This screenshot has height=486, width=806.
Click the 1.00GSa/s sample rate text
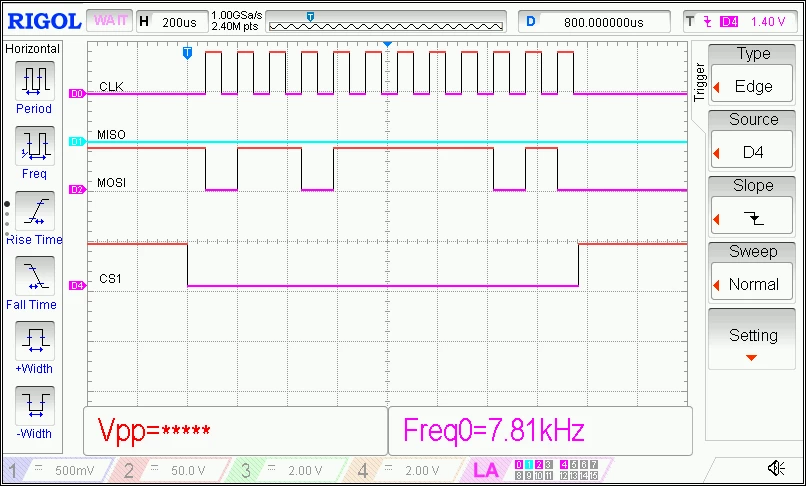(237, 16)
